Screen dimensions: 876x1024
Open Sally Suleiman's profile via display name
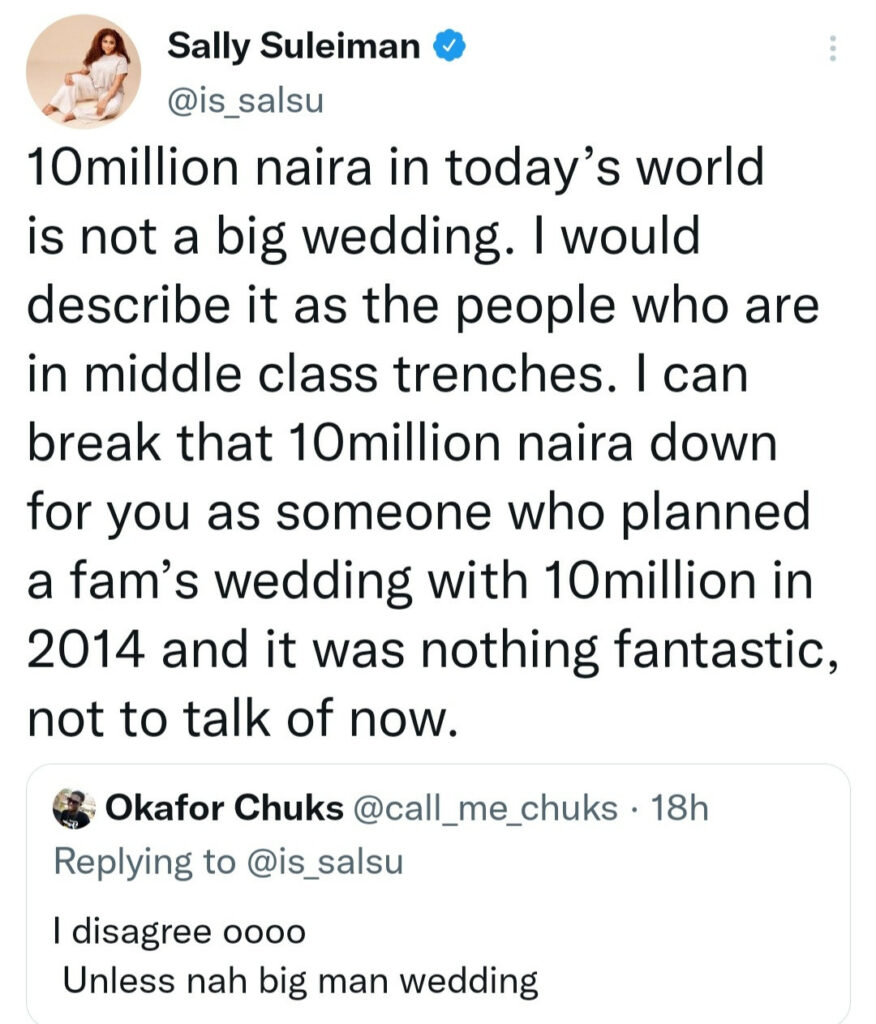[x=293, y=45]
